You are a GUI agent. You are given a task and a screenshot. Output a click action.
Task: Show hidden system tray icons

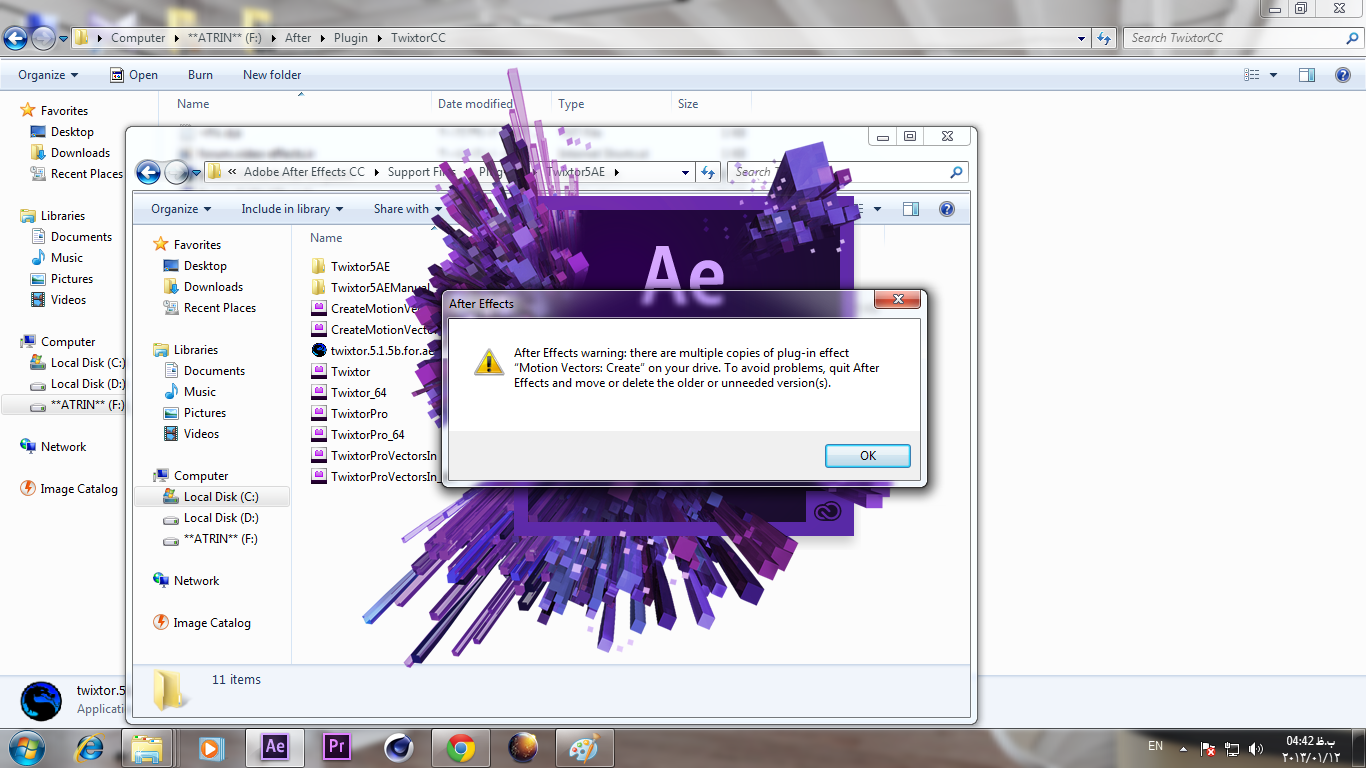(1184, 748)
